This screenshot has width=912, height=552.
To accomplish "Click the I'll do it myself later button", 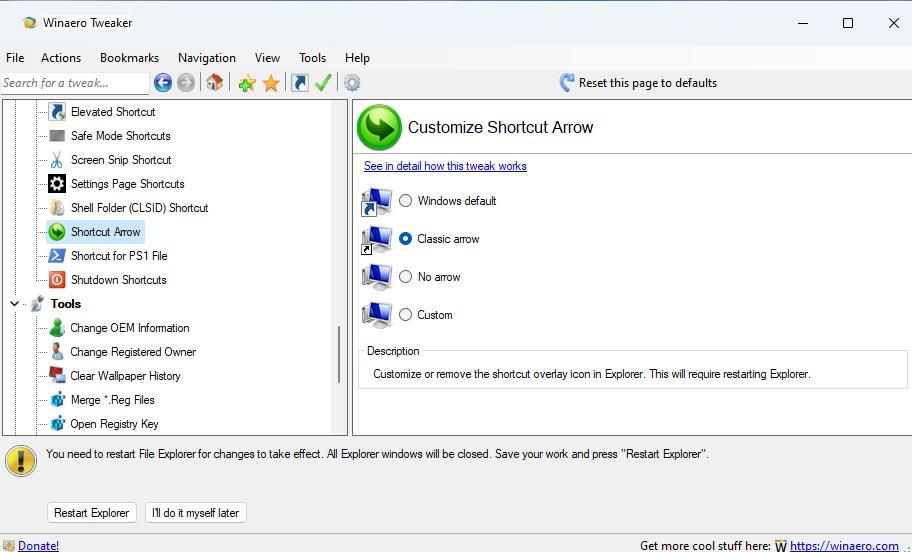I will pyautogui.click(x=195, y=513).
